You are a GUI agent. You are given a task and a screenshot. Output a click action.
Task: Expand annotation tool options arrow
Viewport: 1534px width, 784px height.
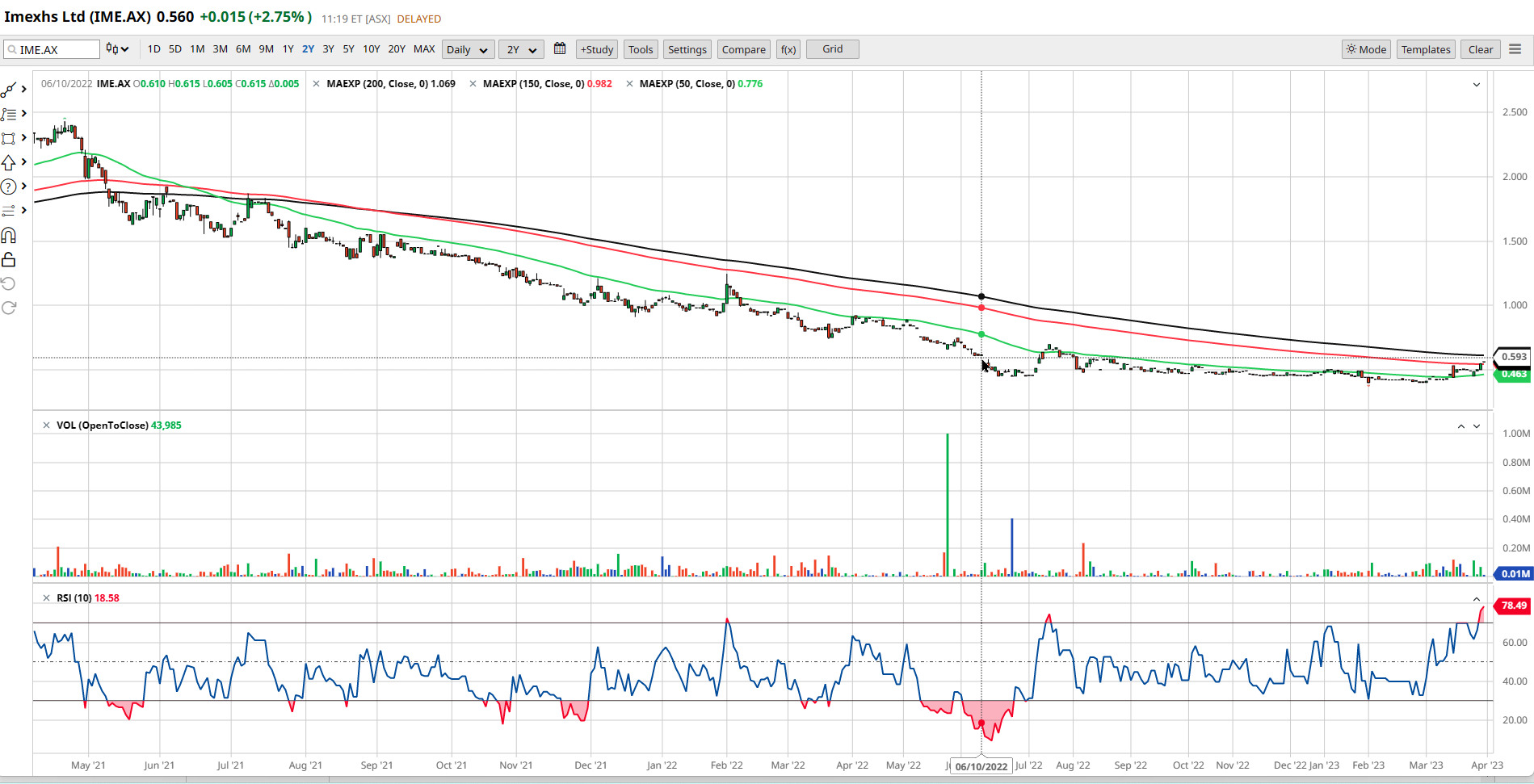pyautogui.click(x=24, y=187)
